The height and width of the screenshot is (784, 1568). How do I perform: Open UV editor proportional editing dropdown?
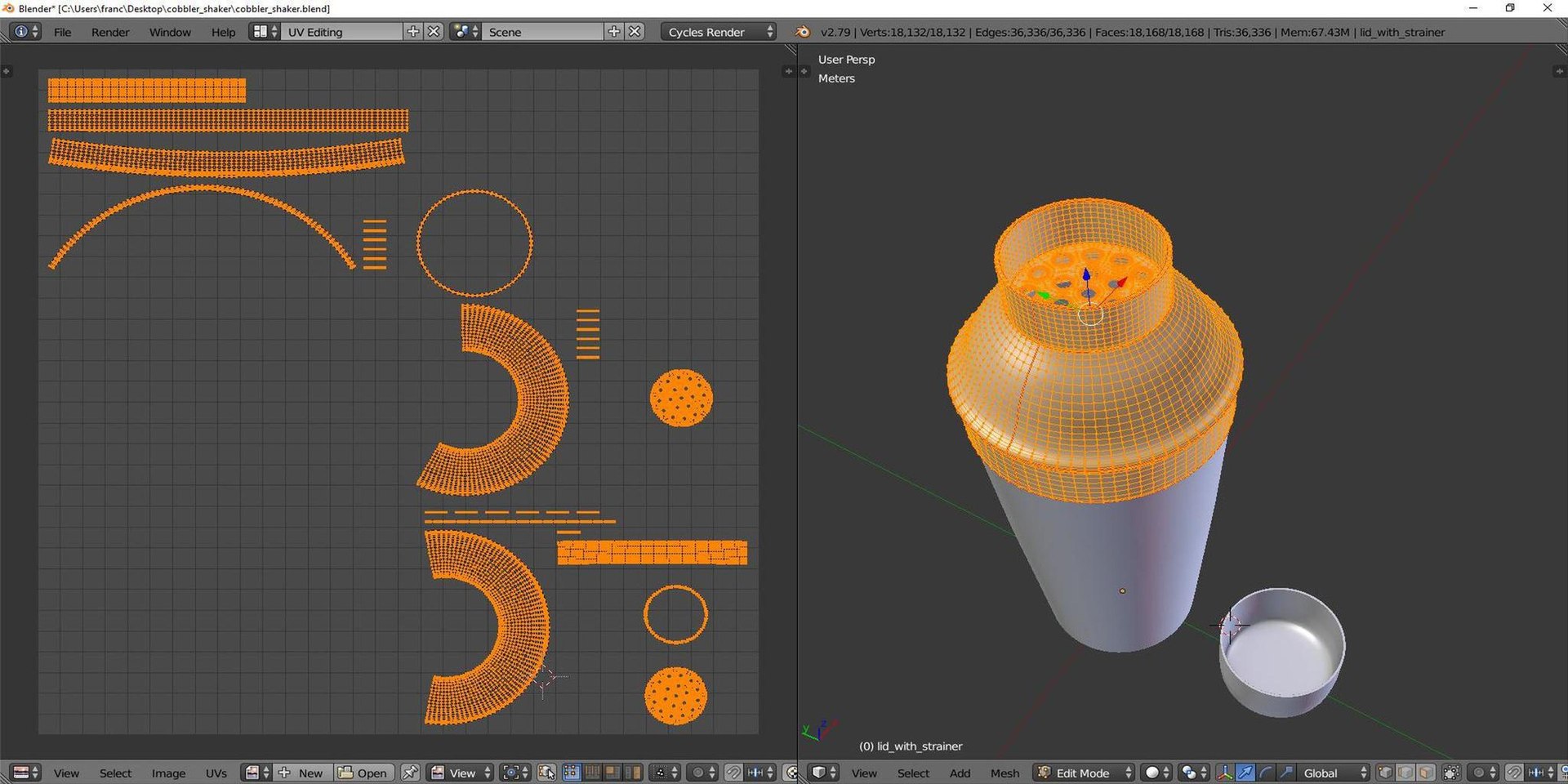pos(702,773)
